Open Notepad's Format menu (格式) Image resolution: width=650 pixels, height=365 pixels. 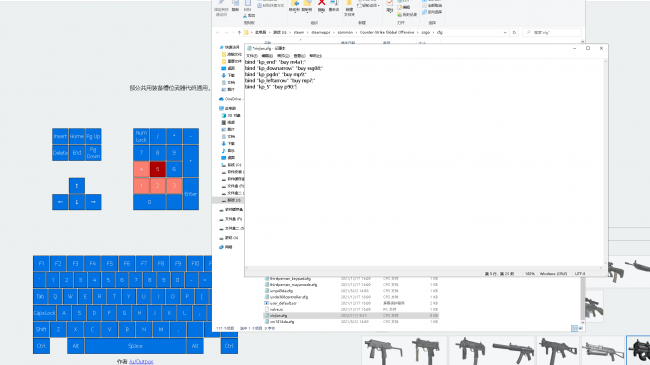pos(283,56)
